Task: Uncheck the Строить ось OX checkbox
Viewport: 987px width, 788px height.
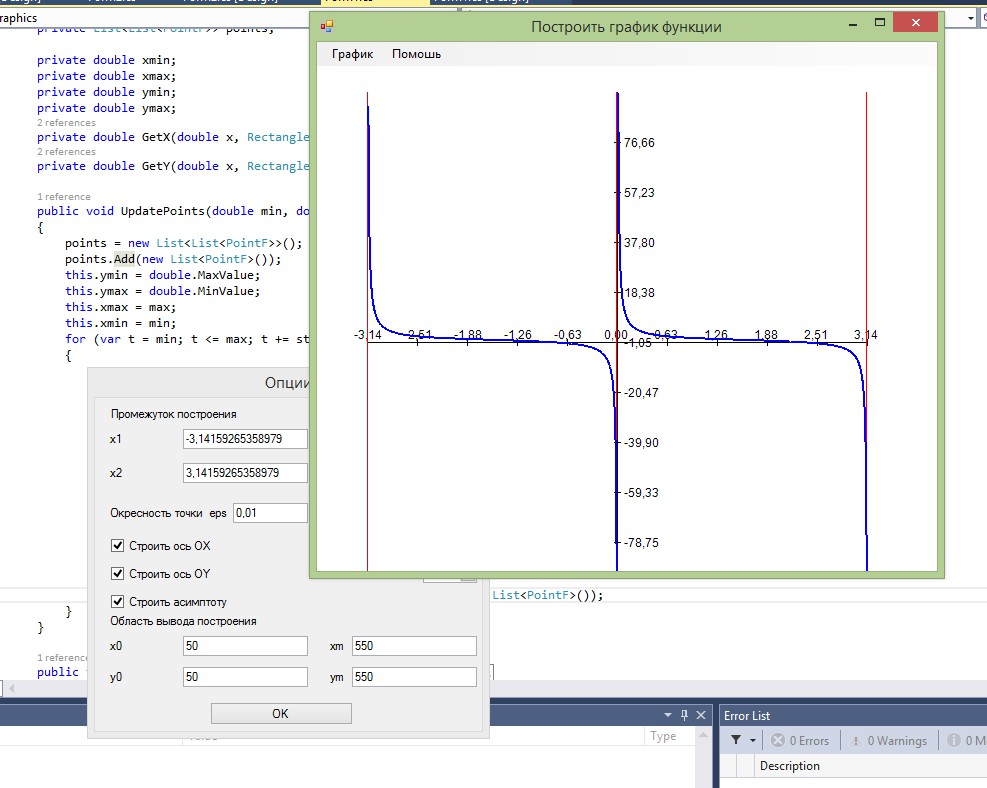Action: [117, 546]
